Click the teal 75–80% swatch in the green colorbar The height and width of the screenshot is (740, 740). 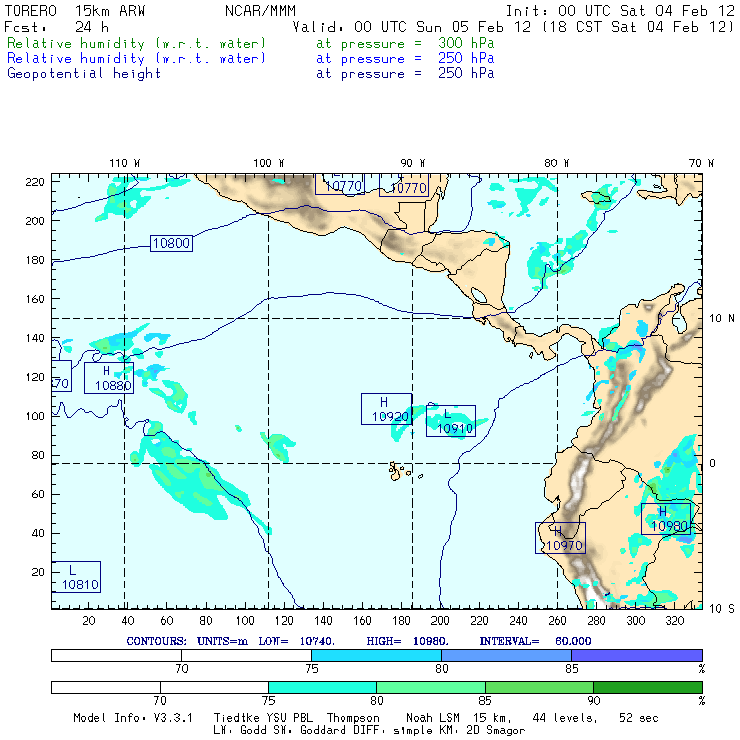point(322,687)
